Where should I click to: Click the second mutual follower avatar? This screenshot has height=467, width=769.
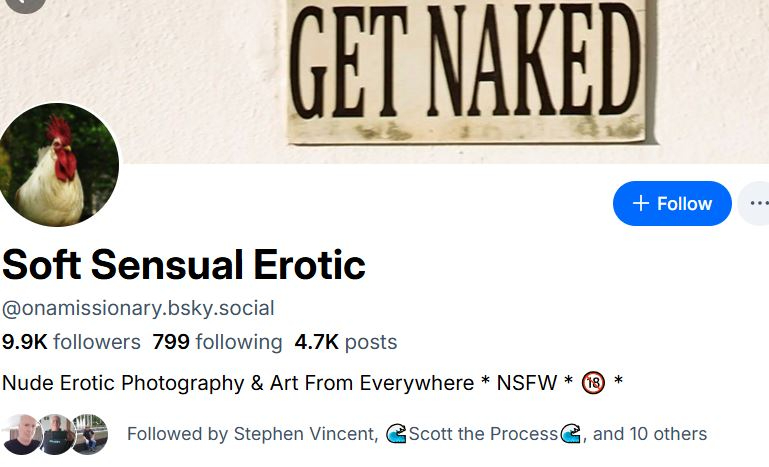click(56, 434)
